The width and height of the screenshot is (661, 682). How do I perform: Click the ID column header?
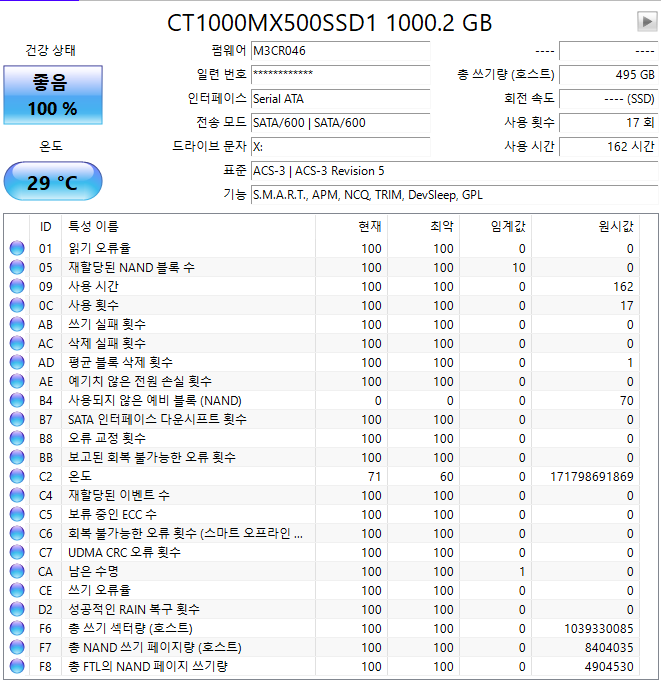point(46,227)
